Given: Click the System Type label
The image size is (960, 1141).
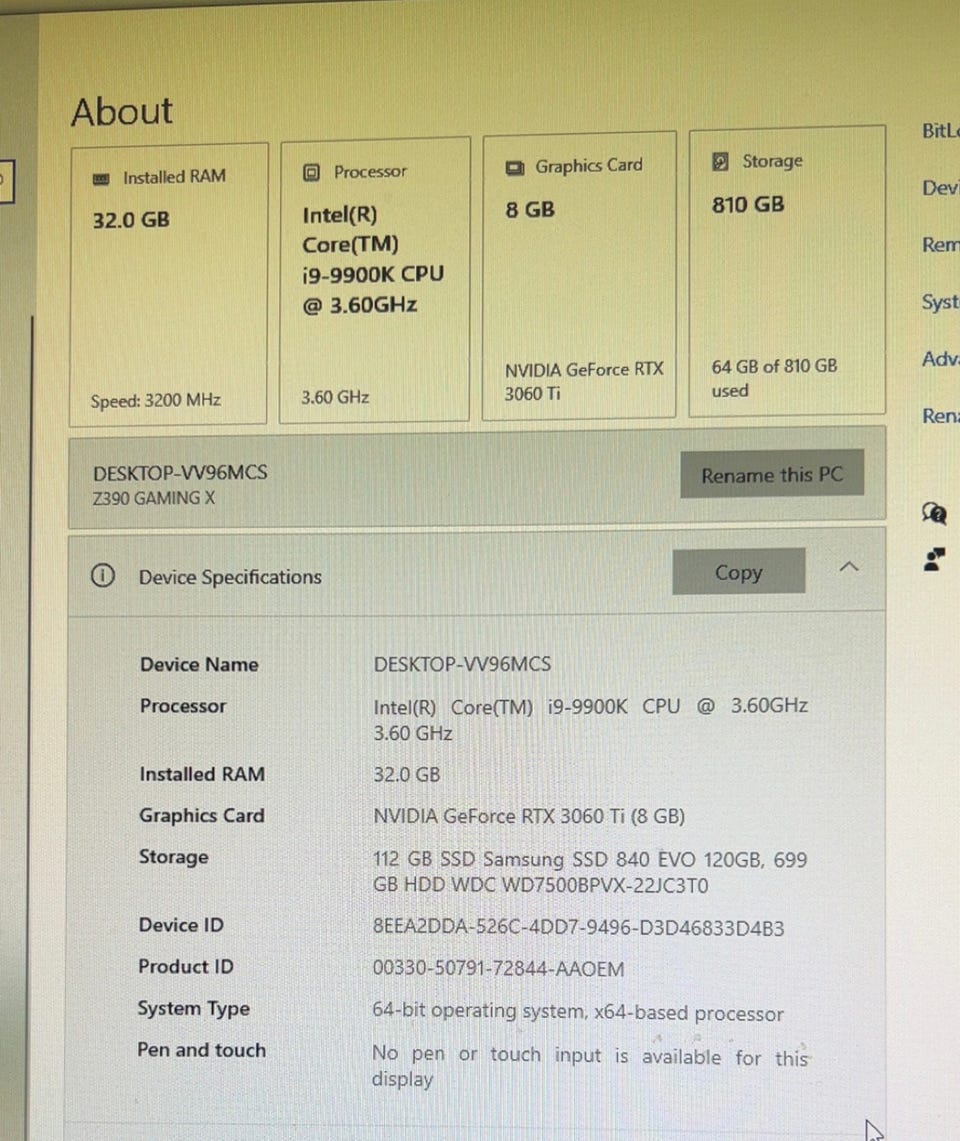Looking at the screenshot, I should 194,1009.
